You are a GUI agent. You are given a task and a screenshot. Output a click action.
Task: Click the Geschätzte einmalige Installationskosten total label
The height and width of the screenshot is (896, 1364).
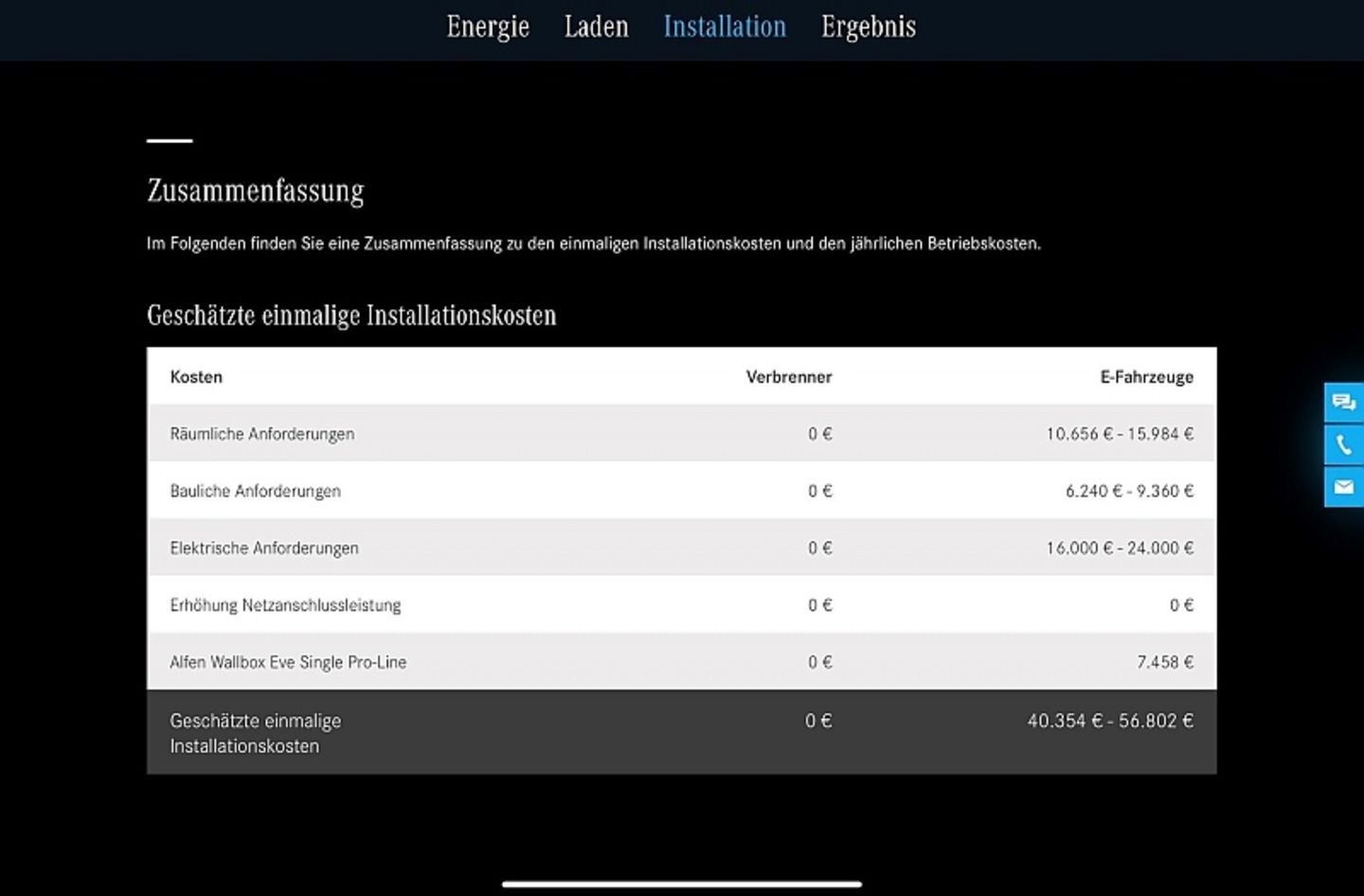tap(256, 733)
